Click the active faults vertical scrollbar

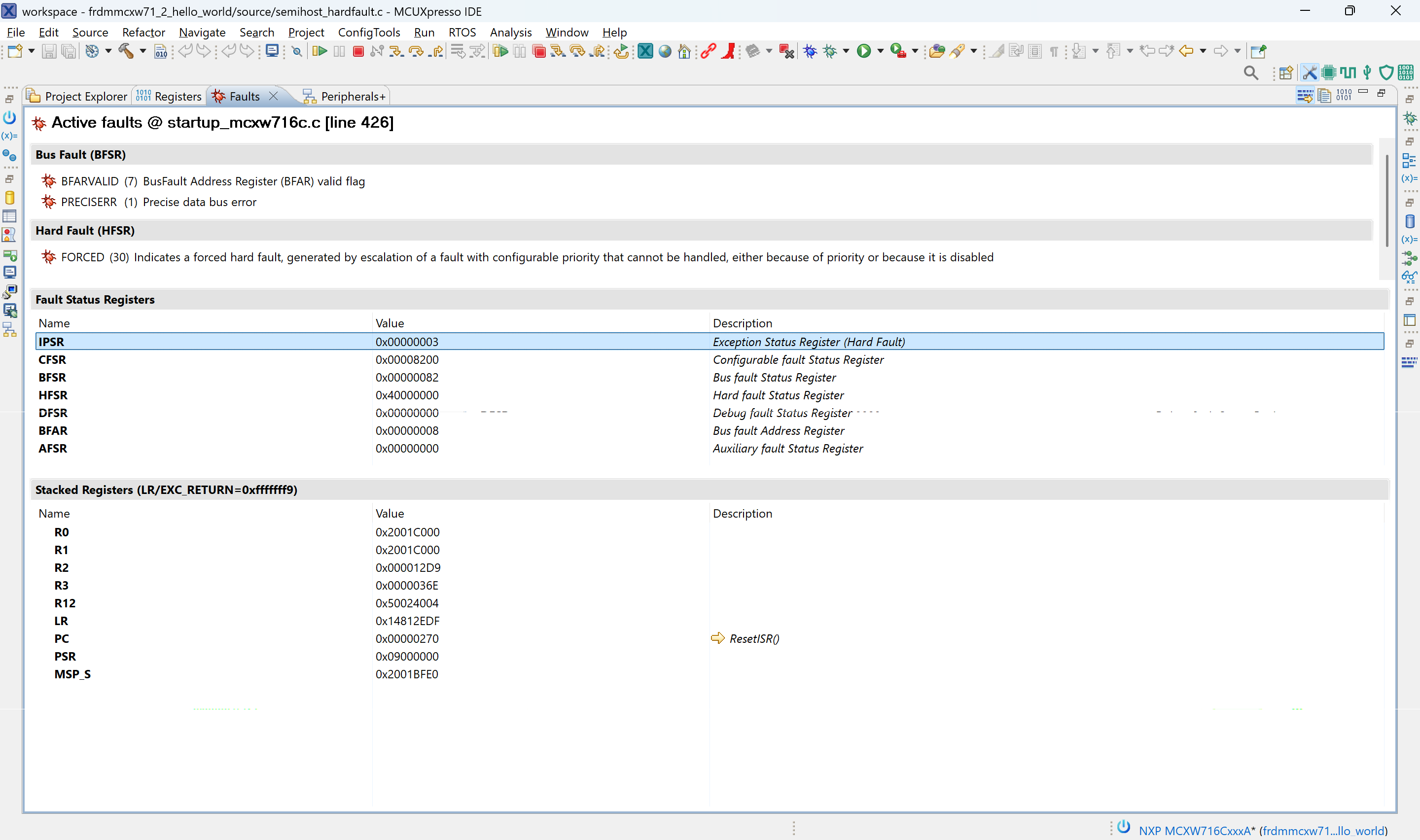[1386, 202]
